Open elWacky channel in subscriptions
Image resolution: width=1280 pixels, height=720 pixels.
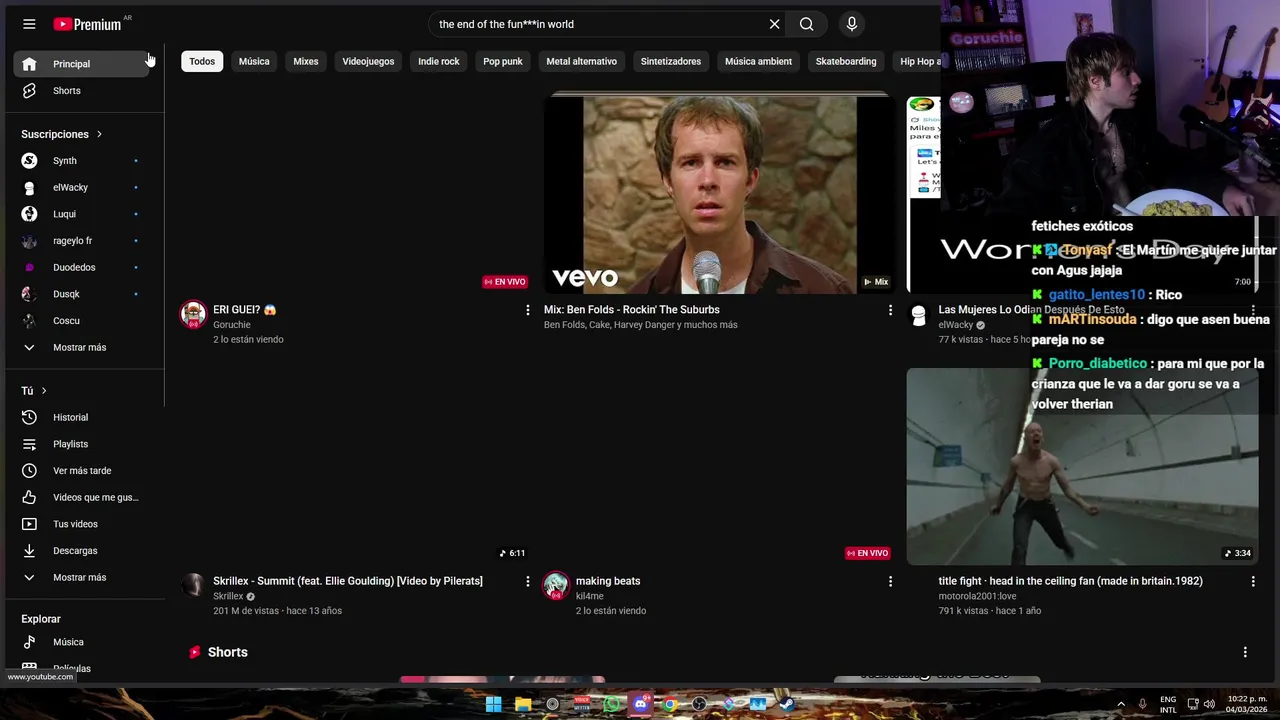tap(82, 187)
